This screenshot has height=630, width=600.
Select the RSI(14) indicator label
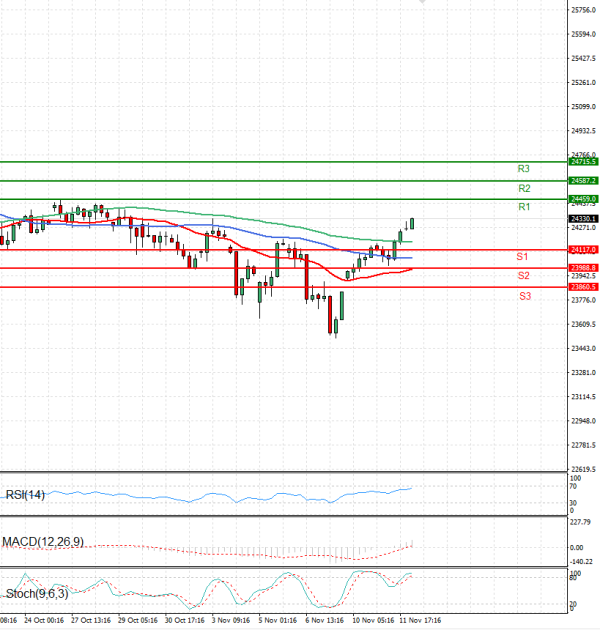pos(24,494)
